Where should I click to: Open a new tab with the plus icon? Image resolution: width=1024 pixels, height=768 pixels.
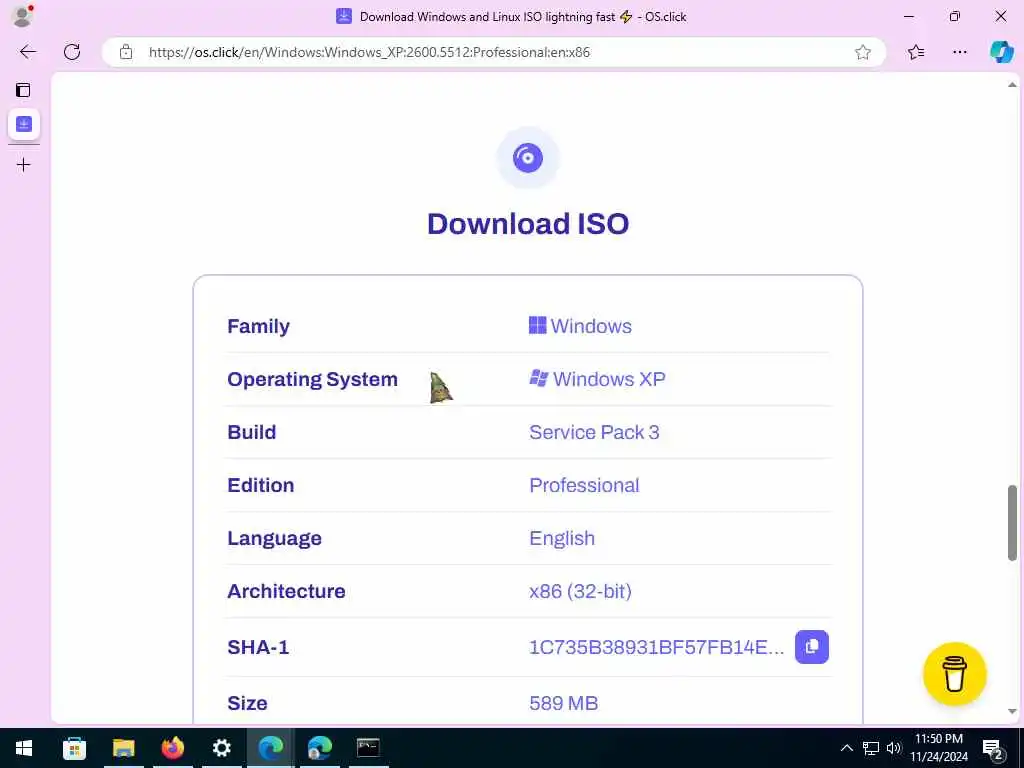pyautogui.click(x=24, y=165)
